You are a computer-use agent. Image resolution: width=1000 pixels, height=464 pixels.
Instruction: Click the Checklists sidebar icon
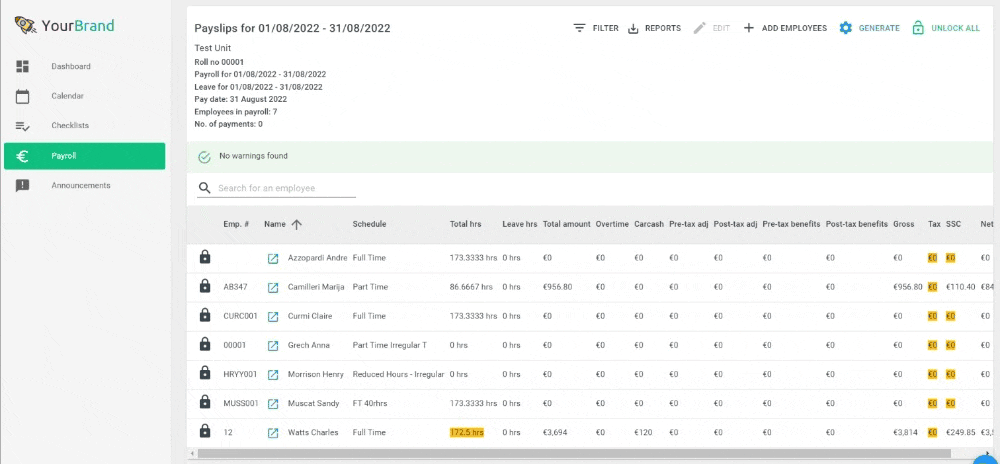[x=22, y=126]
